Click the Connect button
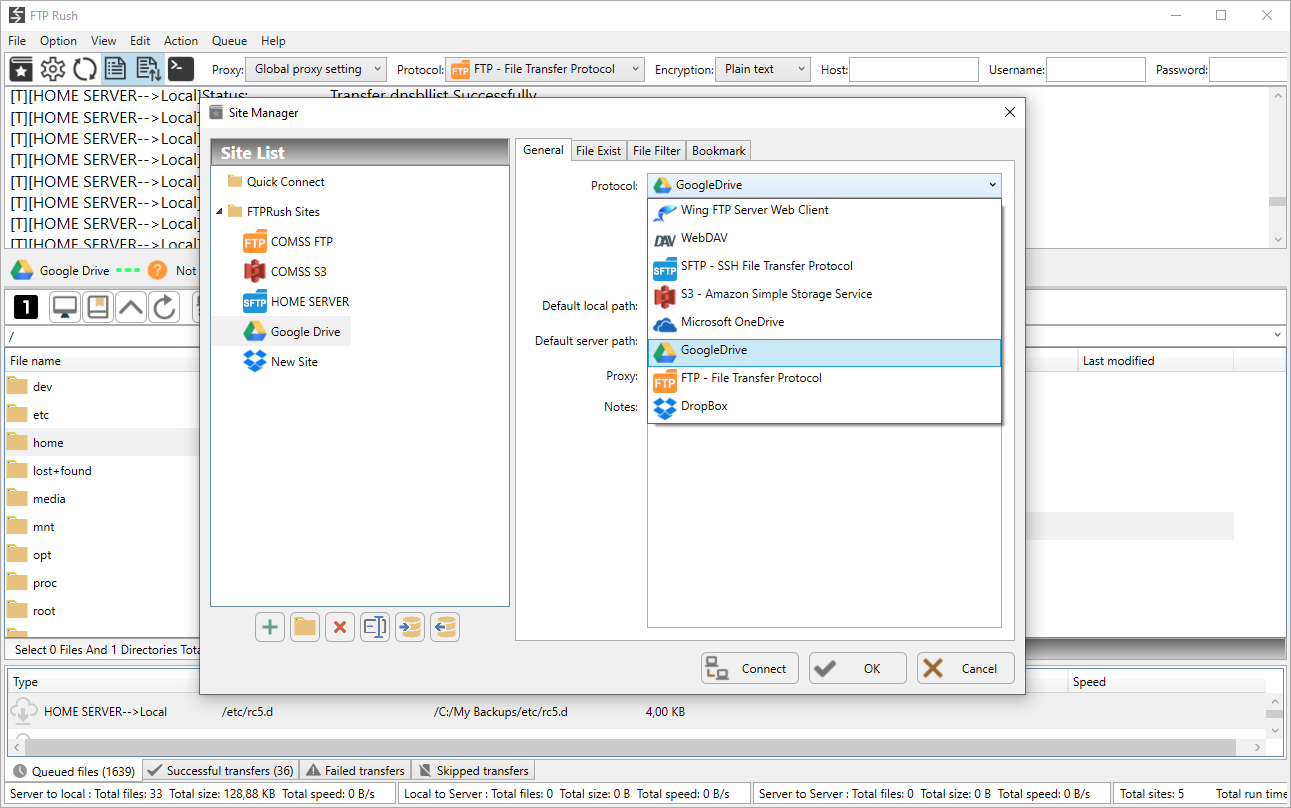Image resolution: width=1291 pixels, height=808 pixels. coord(750,669)
